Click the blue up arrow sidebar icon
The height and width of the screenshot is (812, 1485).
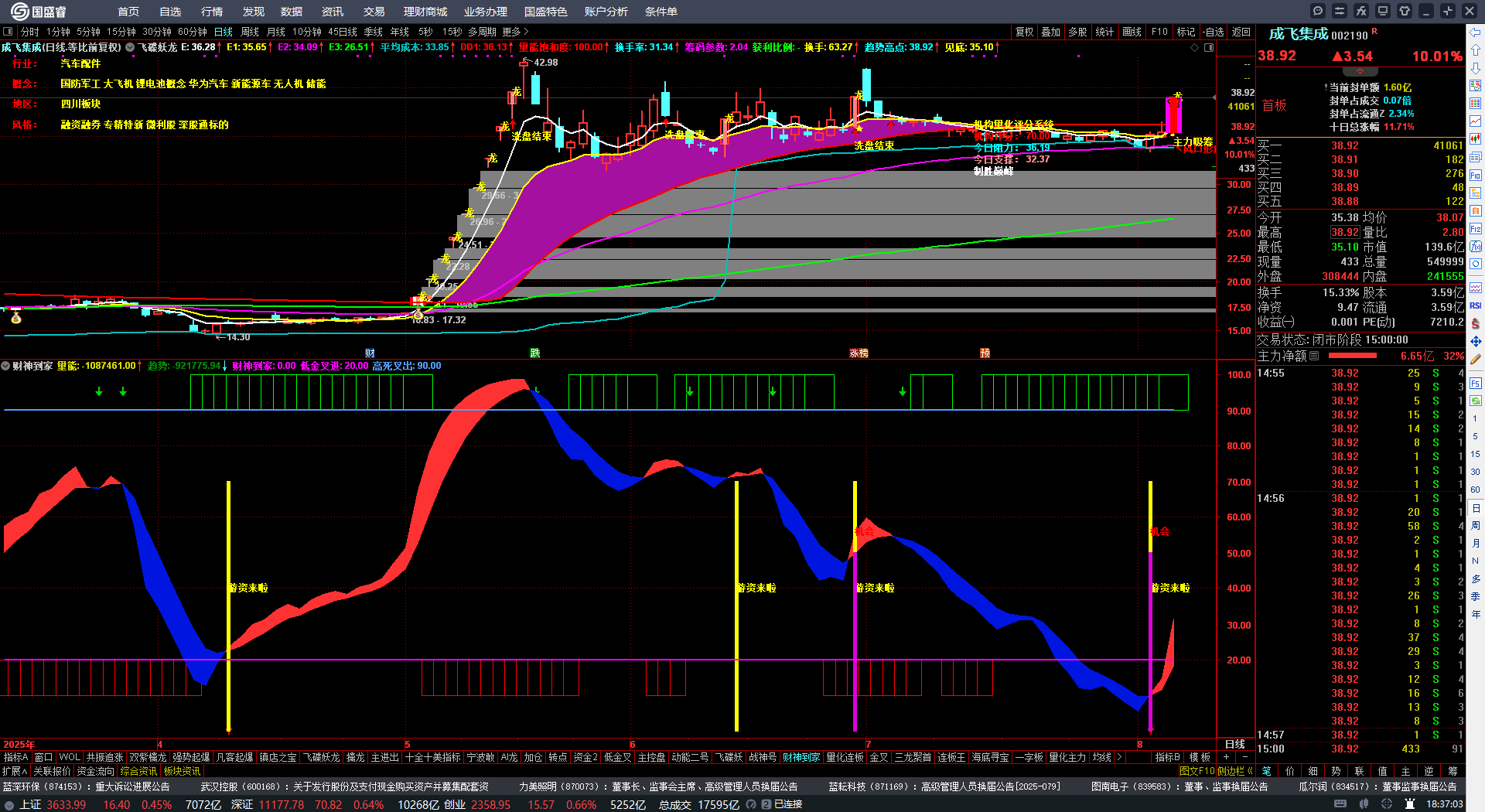(x=1476, y=49)
